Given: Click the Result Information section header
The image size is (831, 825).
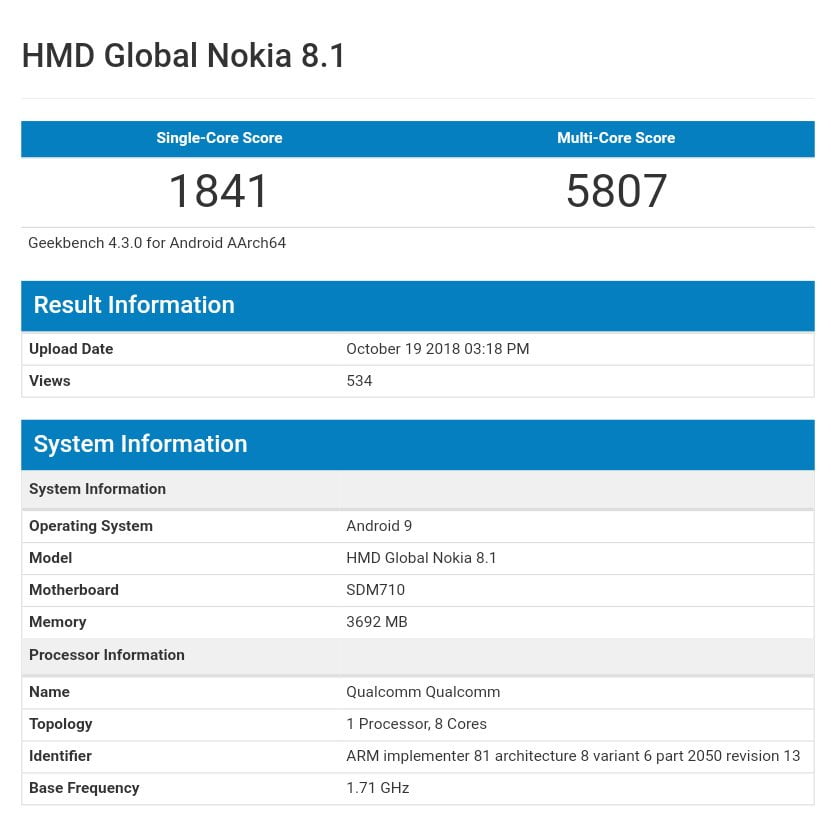Looking at the screenshot, I should coord(418,306).
